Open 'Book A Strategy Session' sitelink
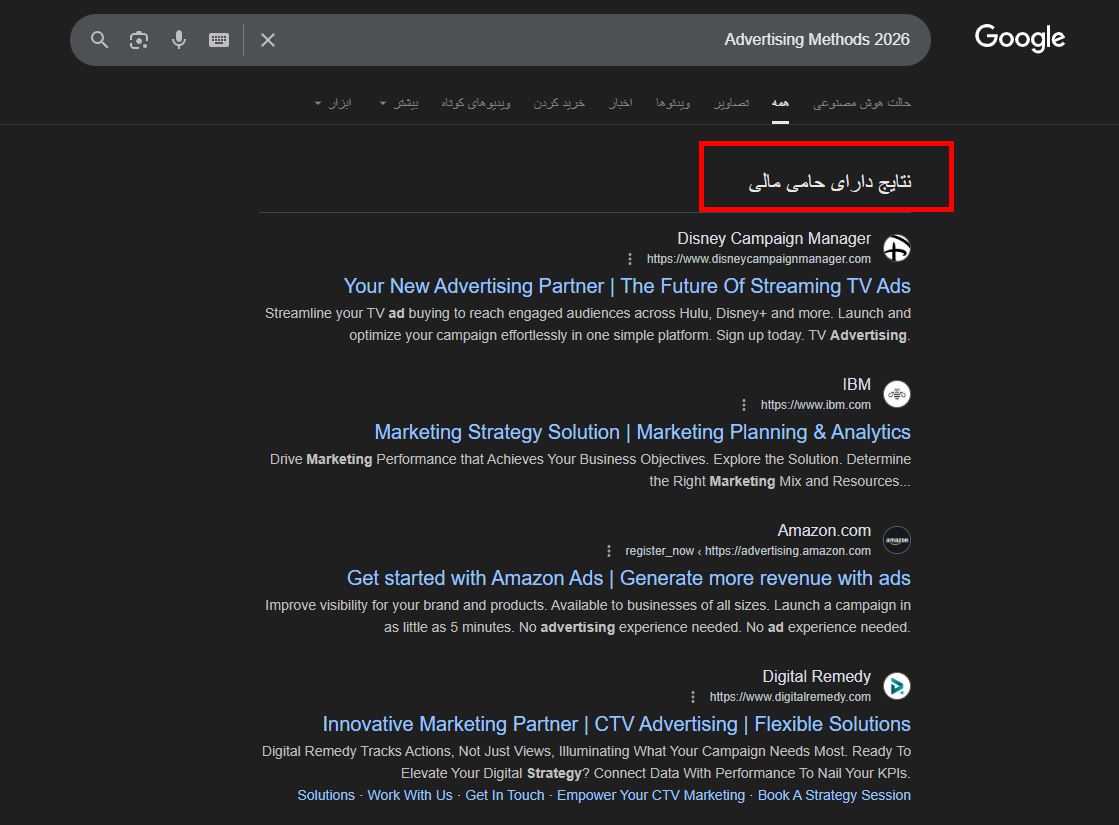 pos(834,795)
